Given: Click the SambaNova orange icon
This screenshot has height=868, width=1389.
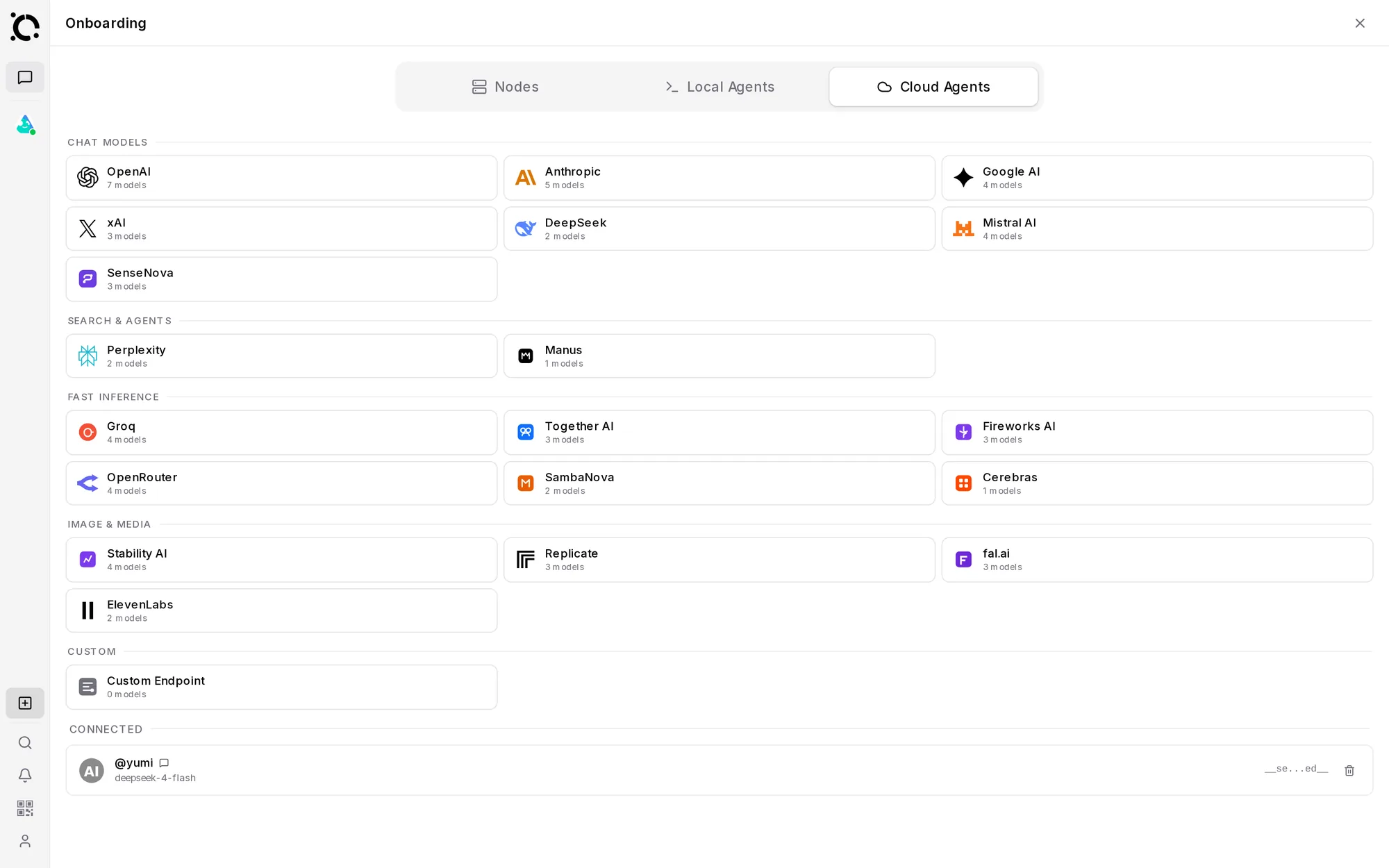Looking at the screenshot, I should click(526, 483).
